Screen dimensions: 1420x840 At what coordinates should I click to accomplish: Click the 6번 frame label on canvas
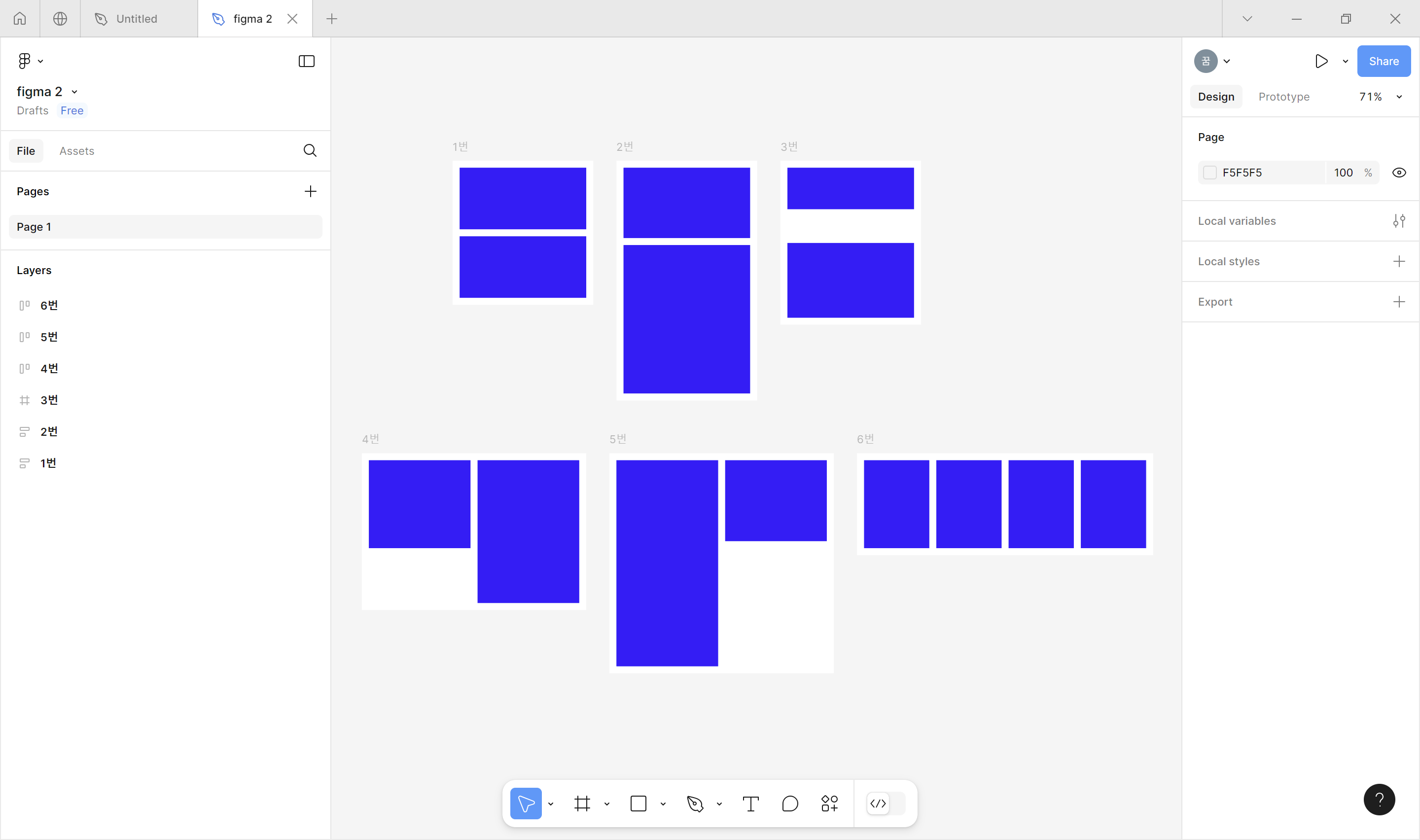865,439
